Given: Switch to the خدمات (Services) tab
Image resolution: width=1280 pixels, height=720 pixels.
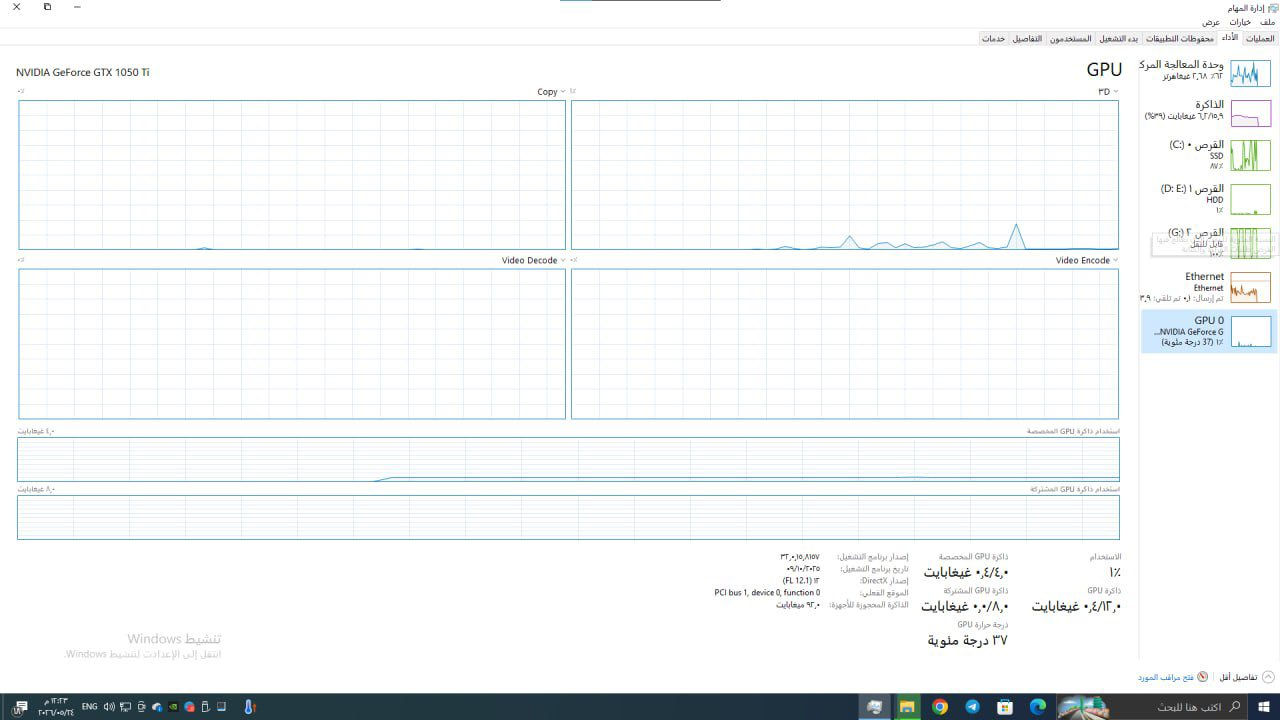Looking at the screenshot, I should 993,38.
